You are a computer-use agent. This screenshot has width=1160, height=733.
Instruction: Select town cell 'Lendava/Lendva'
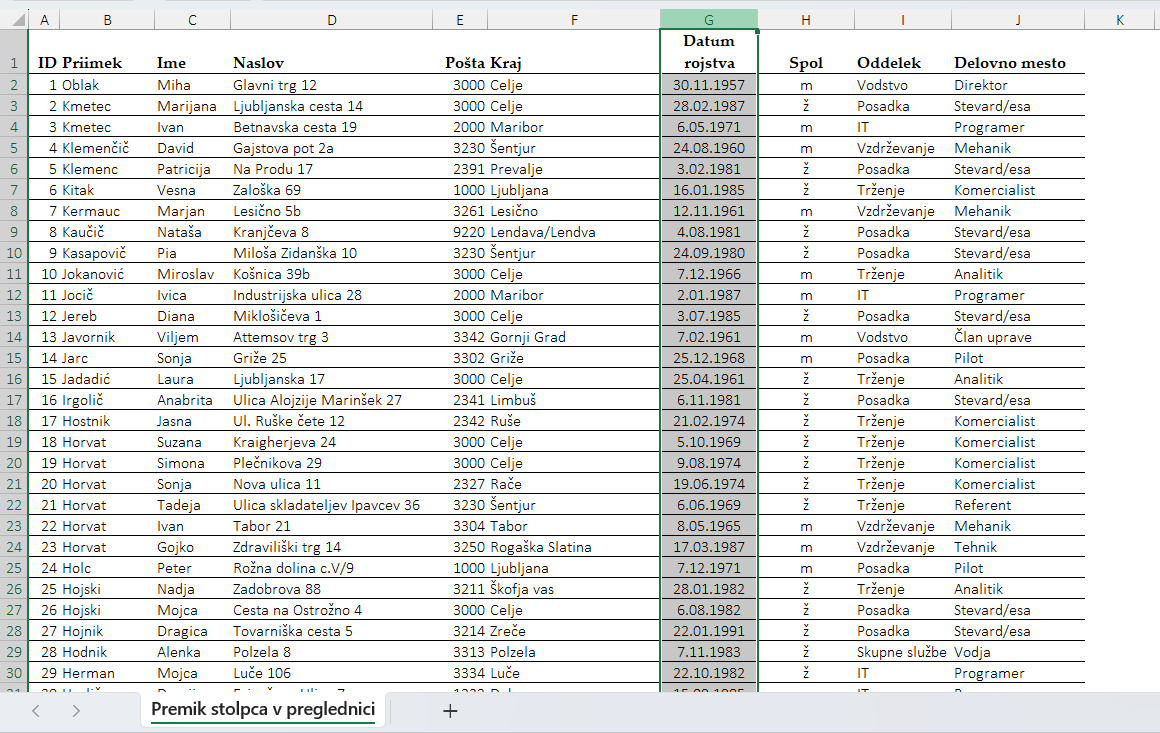573,232
